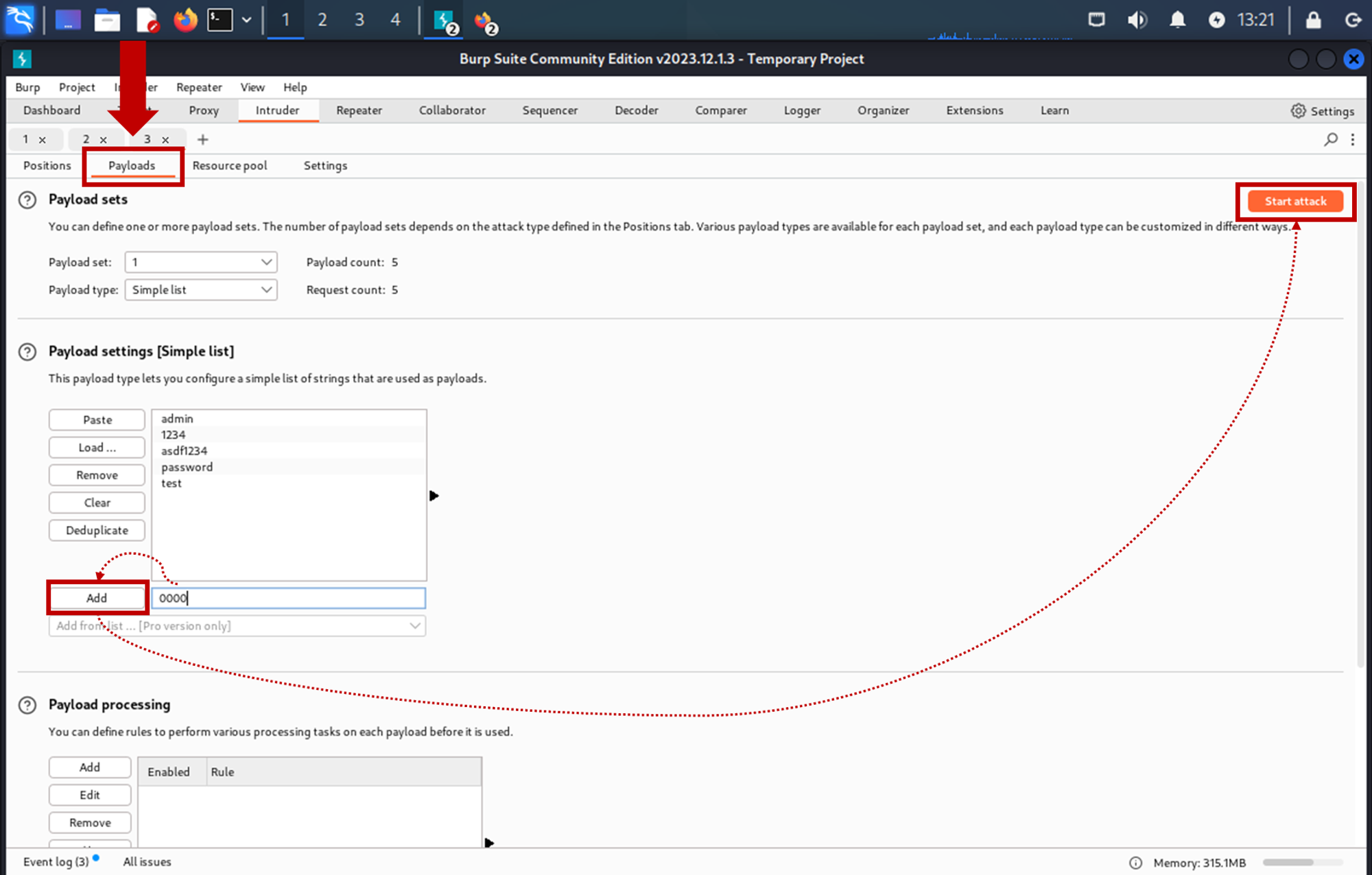
Task: Start the attack
Action: coord(1295,201)
